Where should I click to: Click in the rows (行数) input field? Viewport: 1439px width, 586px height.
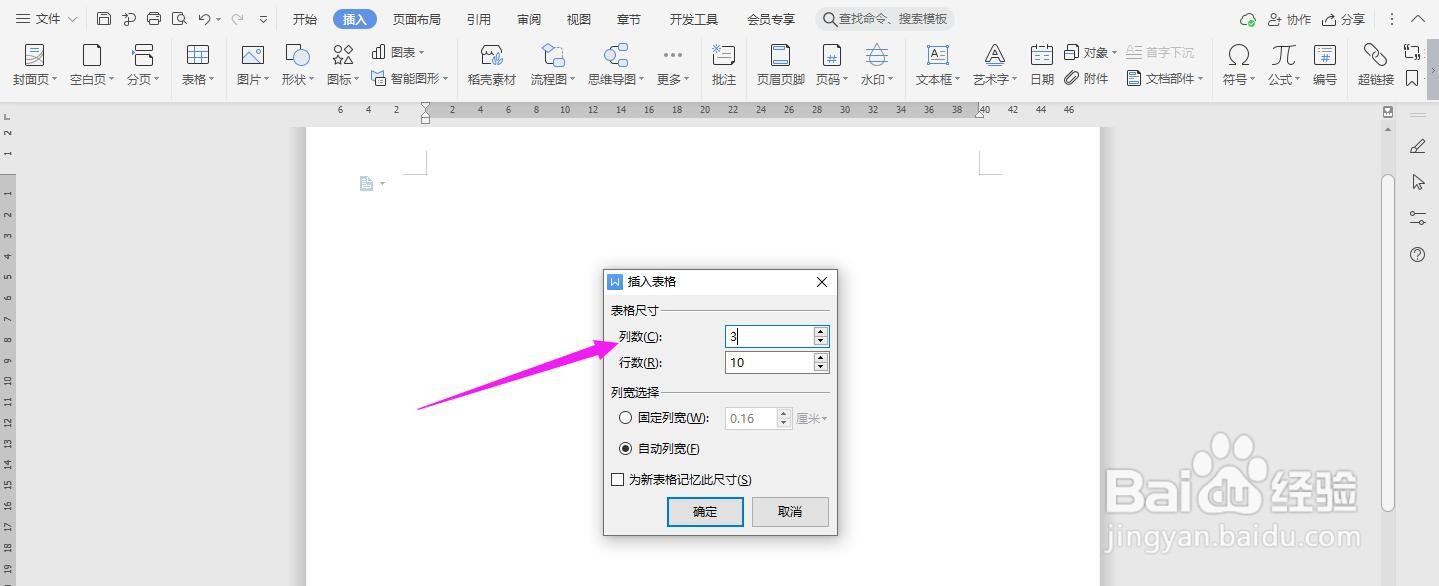[769, 362]
